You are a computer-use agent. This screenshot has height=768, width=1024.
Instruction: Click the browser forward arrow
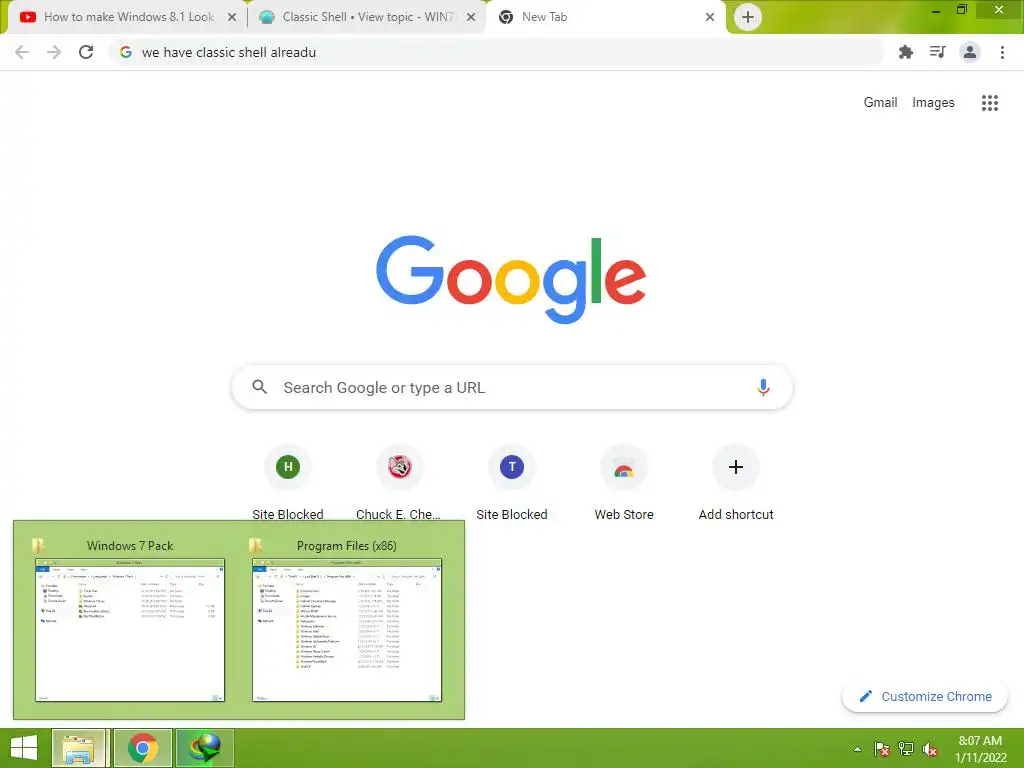click(x=54, y=52)
